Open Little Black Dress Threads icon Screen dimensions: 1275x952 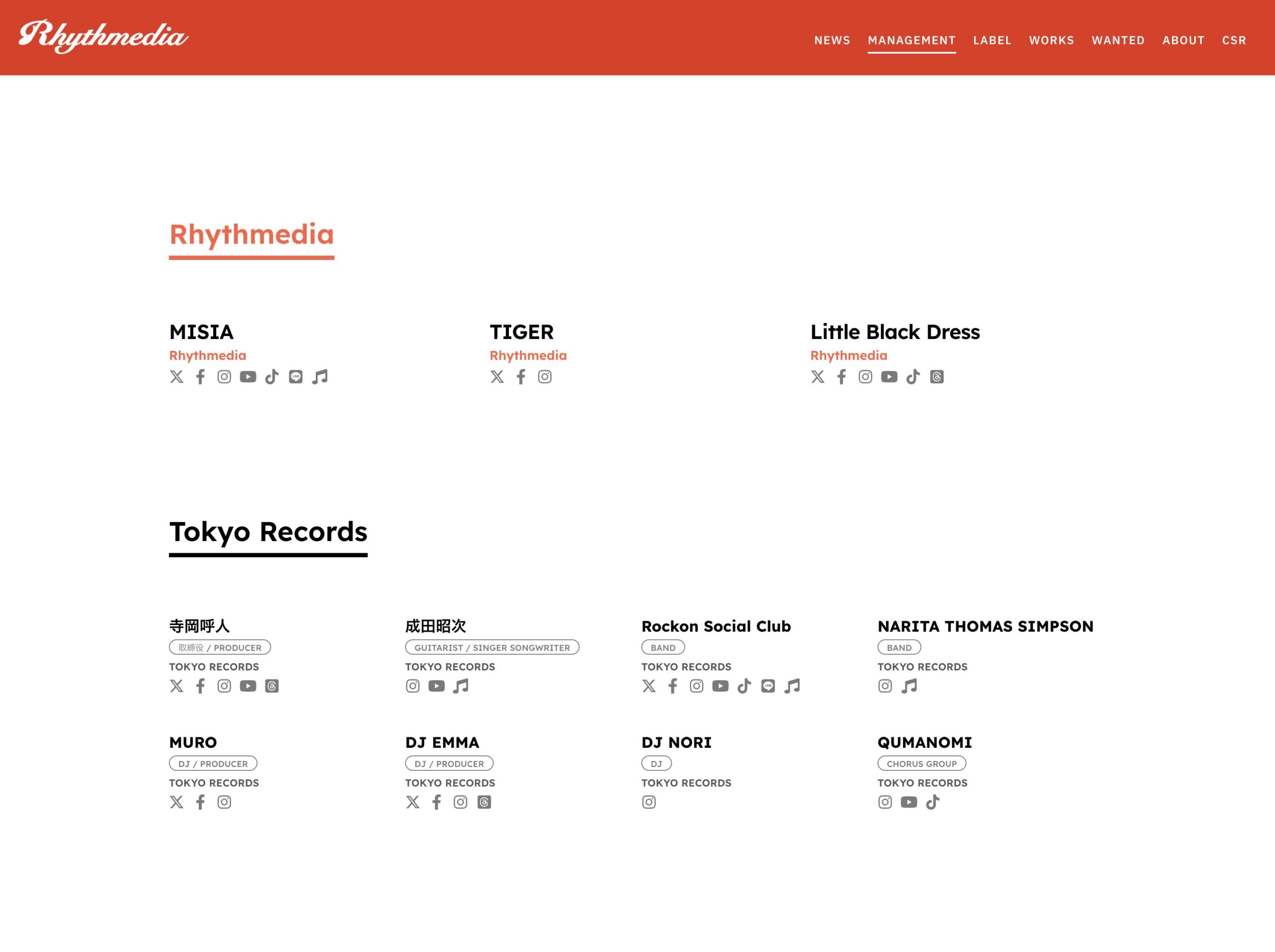click(x=937, y=377)
